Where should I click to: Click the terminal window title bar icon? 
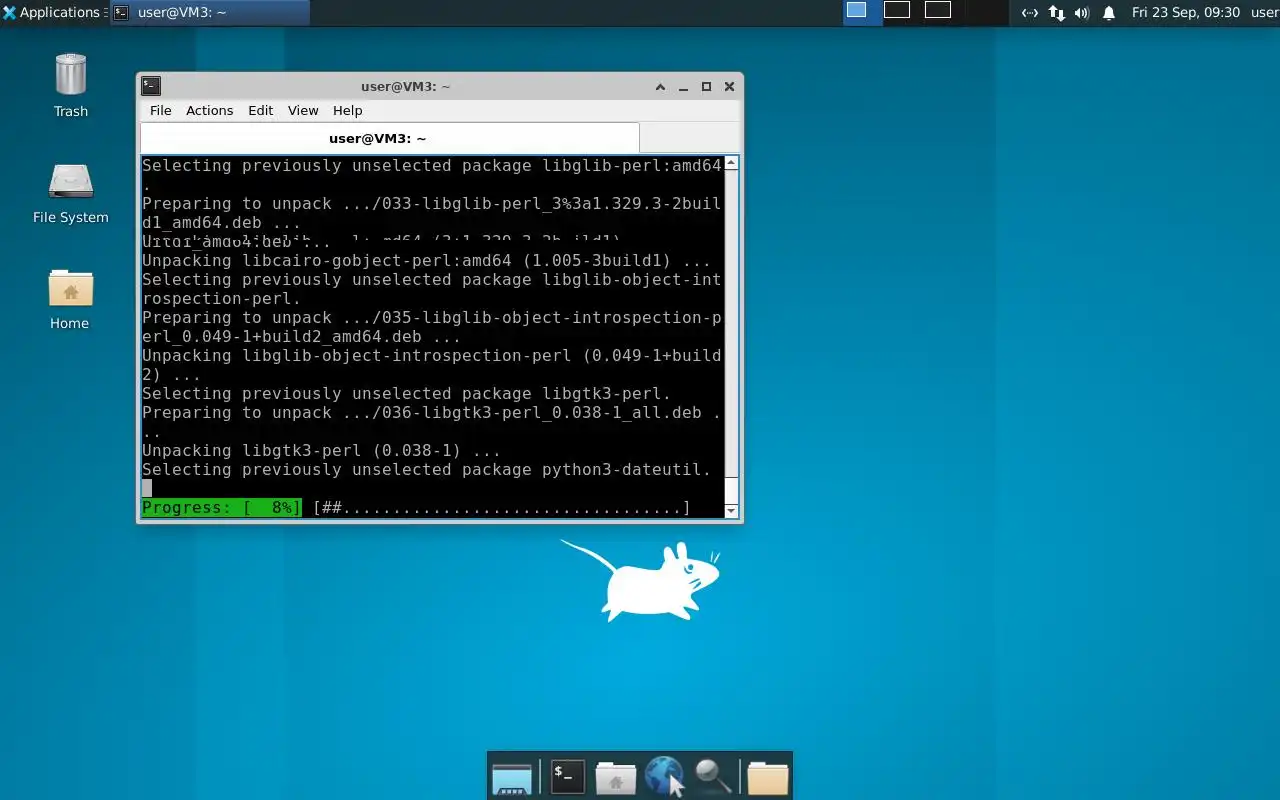(151, 86)
